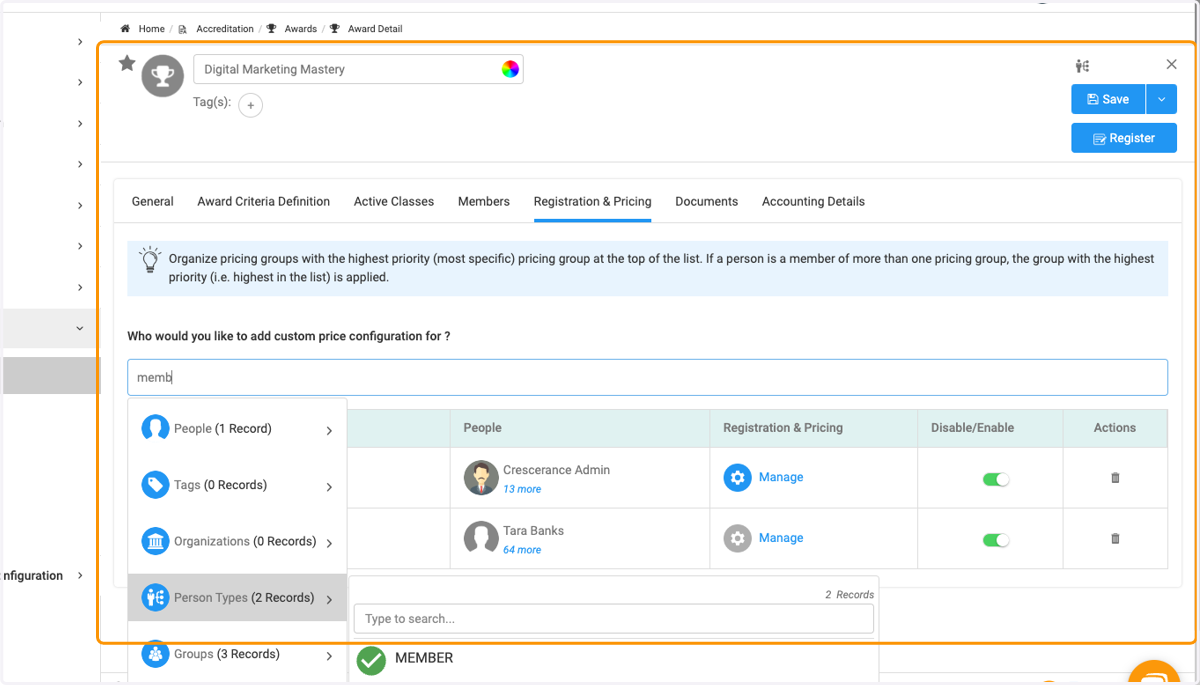
Task: Mark award as favorite with star icon
Action: pos(127,64)
